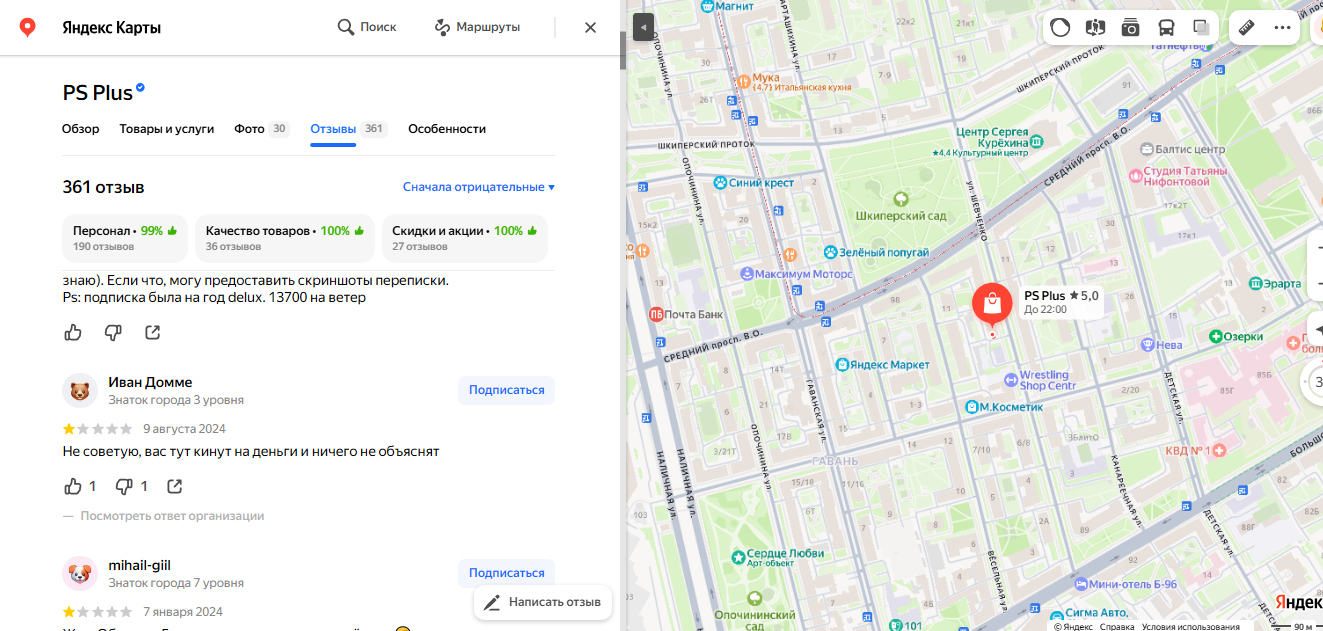1323x631 pixels.
Task: Select the Отзывы 361 tab
Action: (x=348, y=129)
